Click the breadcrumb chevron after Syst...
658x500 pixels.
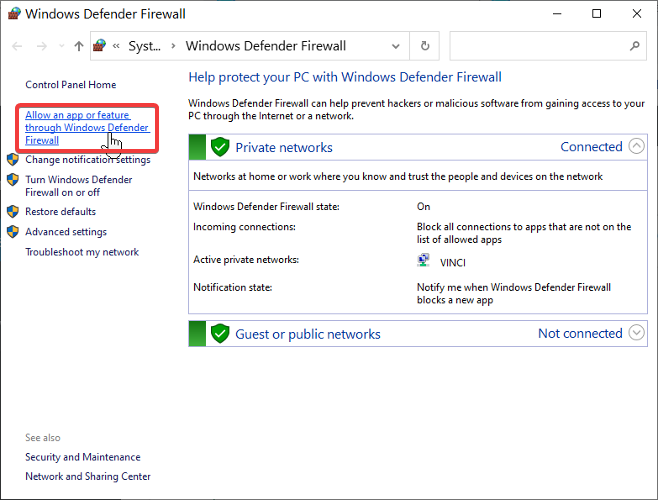173,46
